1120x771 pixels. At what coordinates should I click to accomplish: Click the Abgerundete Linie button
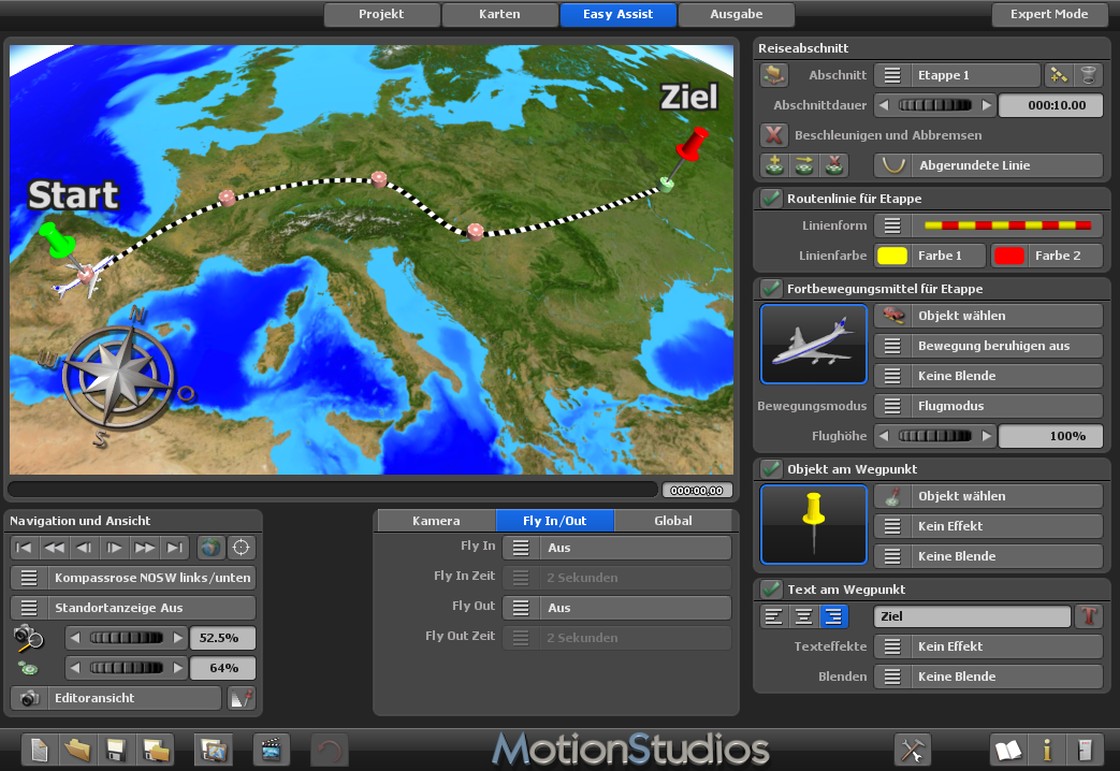pos(988,165)
